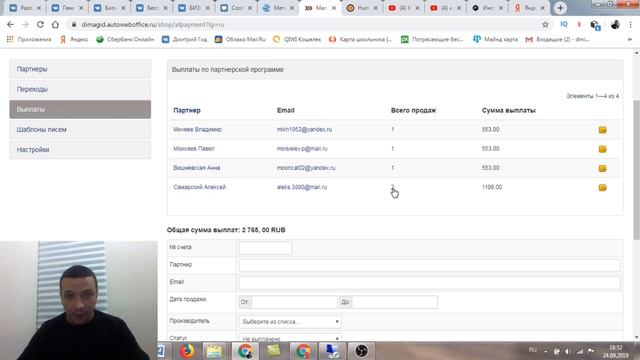The height and width of the screenshot is (360, 640).
Task: Open payout icon for Вишневская Анна row
Action: 602,168
